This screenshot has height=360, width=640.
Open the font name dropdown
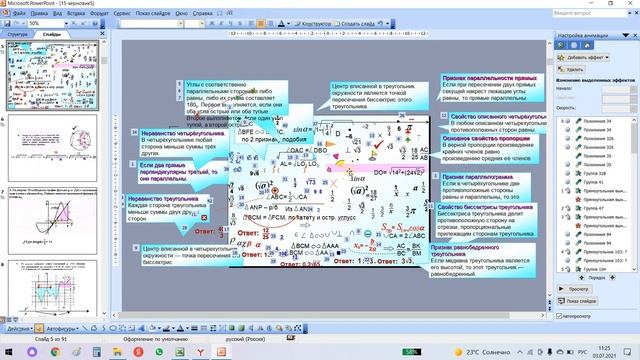pos(180,24)
